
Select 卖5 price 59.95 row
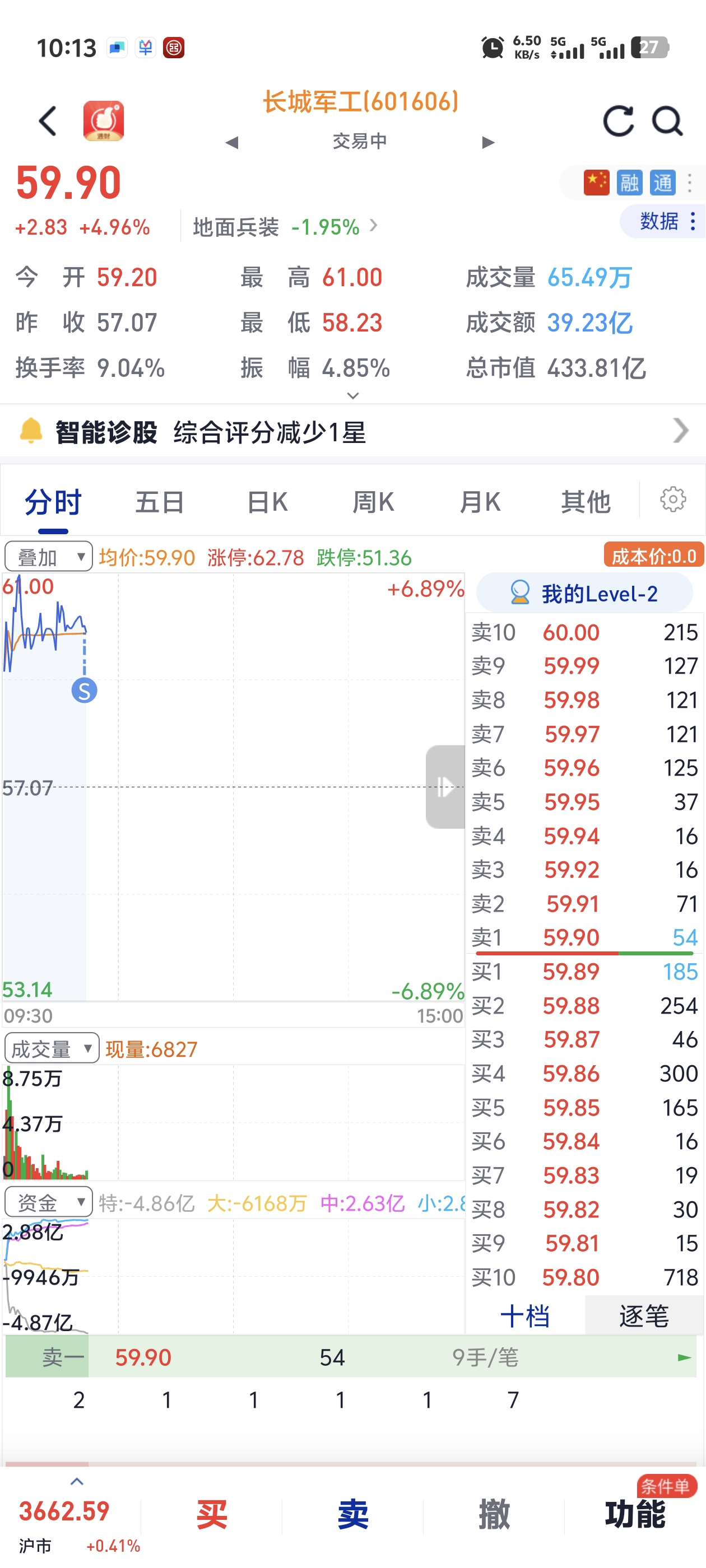(x=585, y=802)
